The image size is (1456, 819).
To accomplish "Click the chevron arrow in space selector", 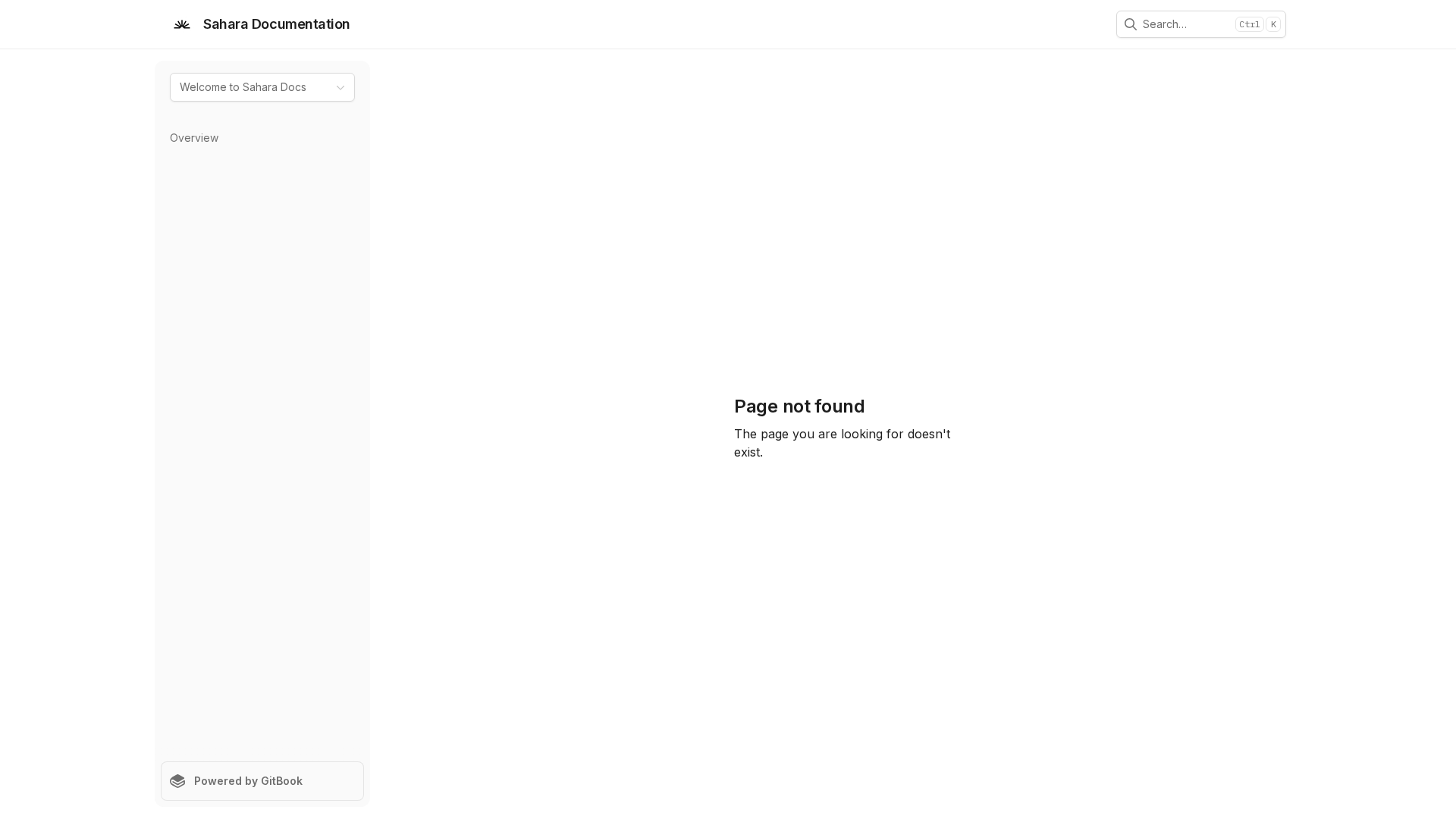I will [x=340, y=87].
